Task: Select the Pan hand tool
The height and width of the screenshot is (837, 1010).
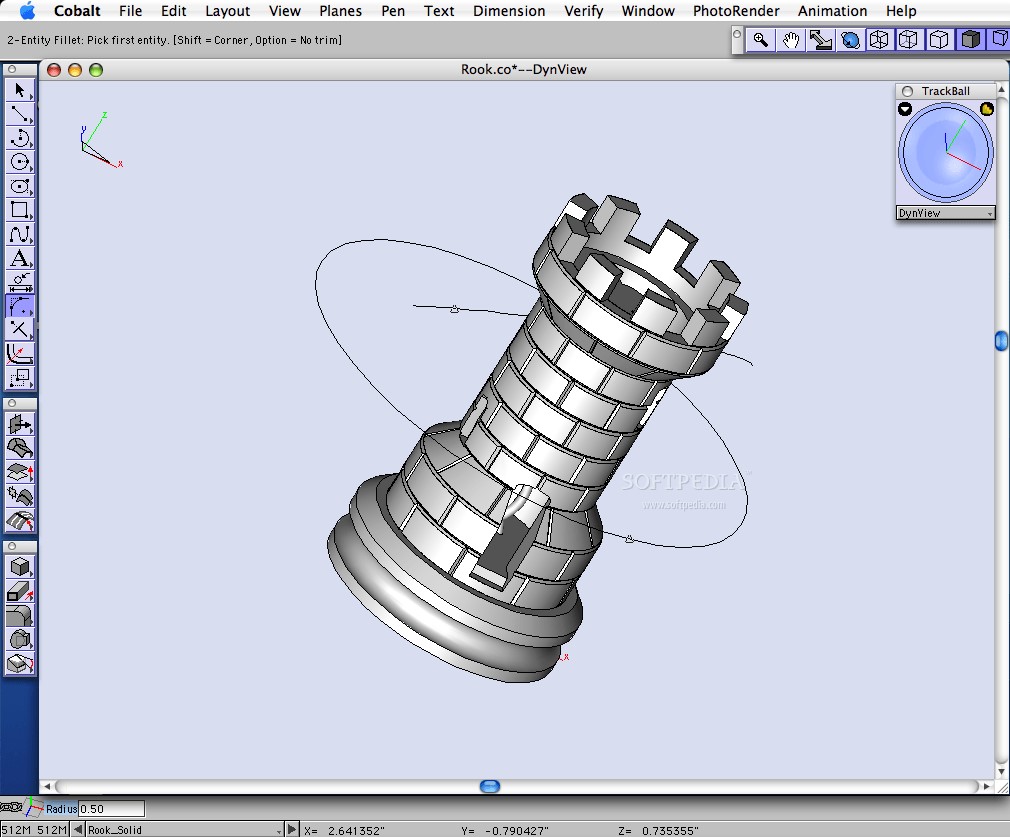Action: (x=791, y=40)
